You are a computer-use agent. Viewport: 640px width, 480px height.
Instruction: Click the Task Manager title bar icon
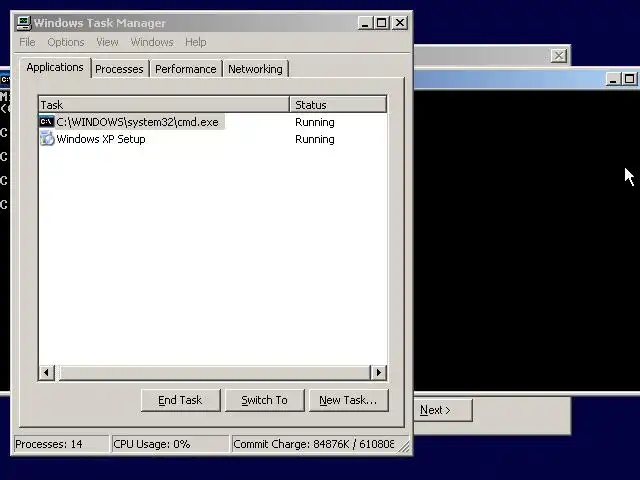tap(24, 23)
